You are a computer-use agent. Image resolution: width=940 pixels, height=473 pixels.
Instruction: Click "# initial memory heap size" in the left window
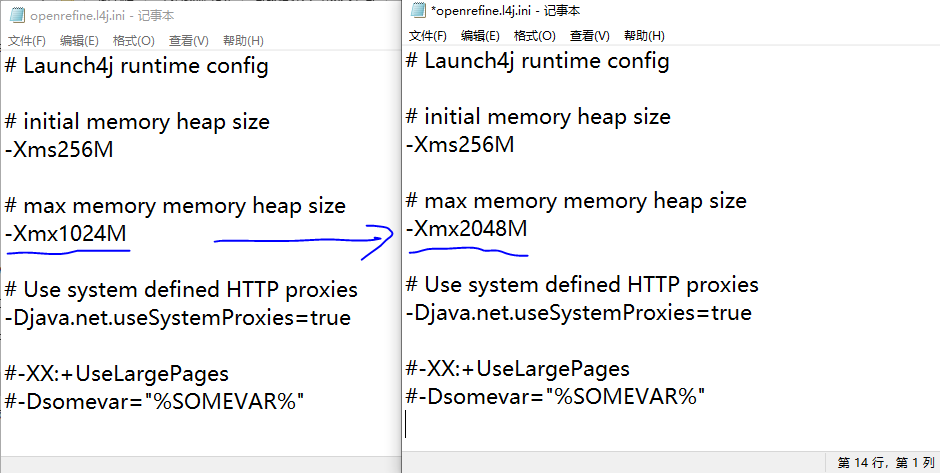[x=137, y=122]
